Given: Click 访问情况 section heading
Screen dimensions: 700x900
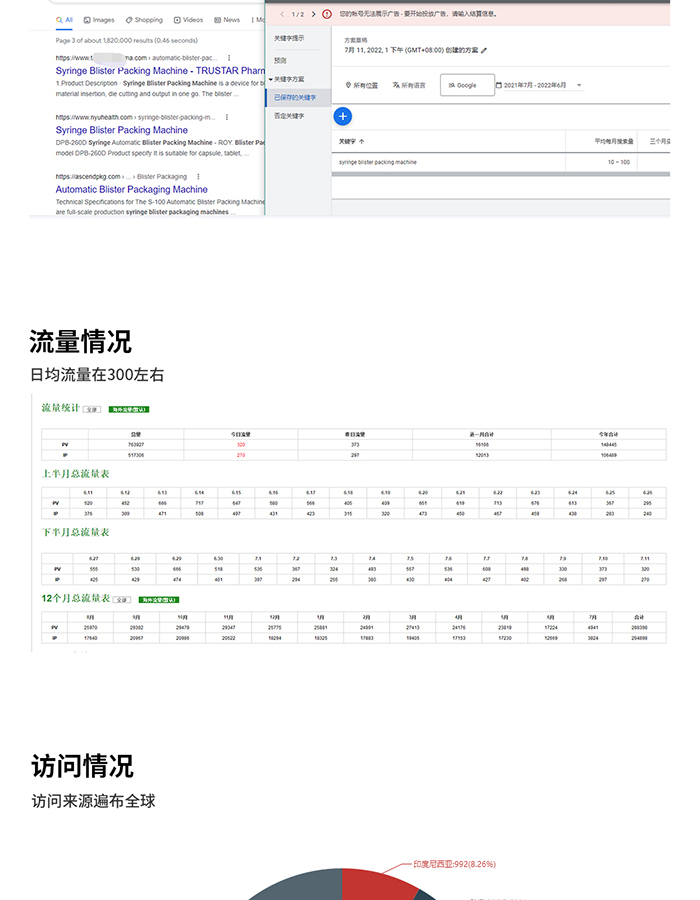Looking at the screenshot, I should pyautogui.click(x=83, y=766).
